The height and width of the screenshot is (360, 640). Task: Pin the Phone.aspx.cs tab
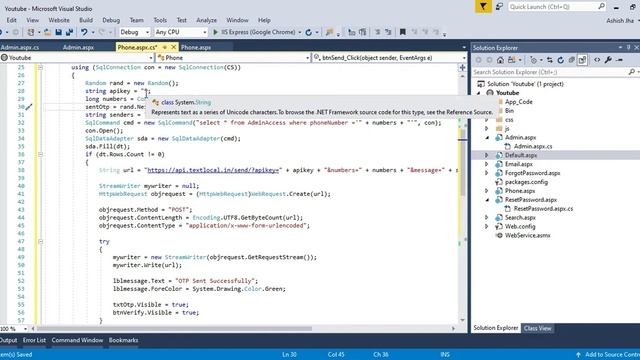click(x=165, y=47)
